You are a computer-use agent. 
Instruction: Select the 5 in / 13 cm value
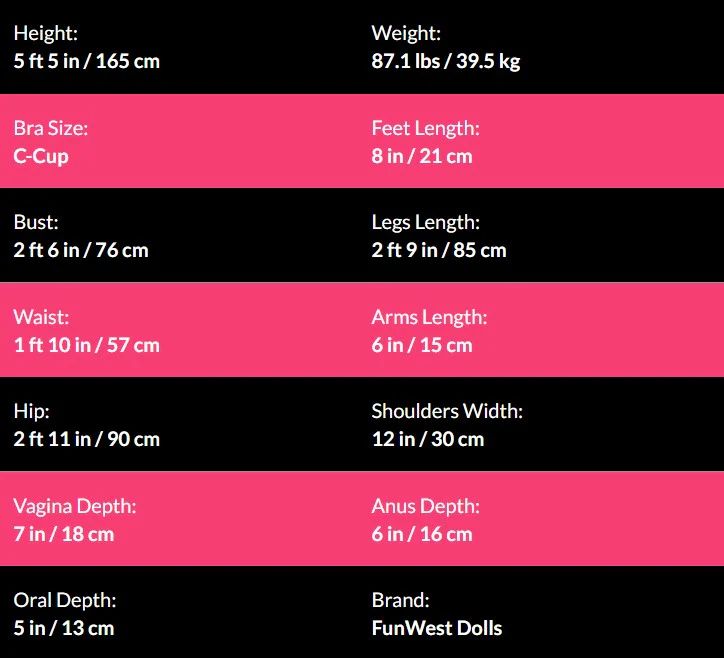pos(64,628)
